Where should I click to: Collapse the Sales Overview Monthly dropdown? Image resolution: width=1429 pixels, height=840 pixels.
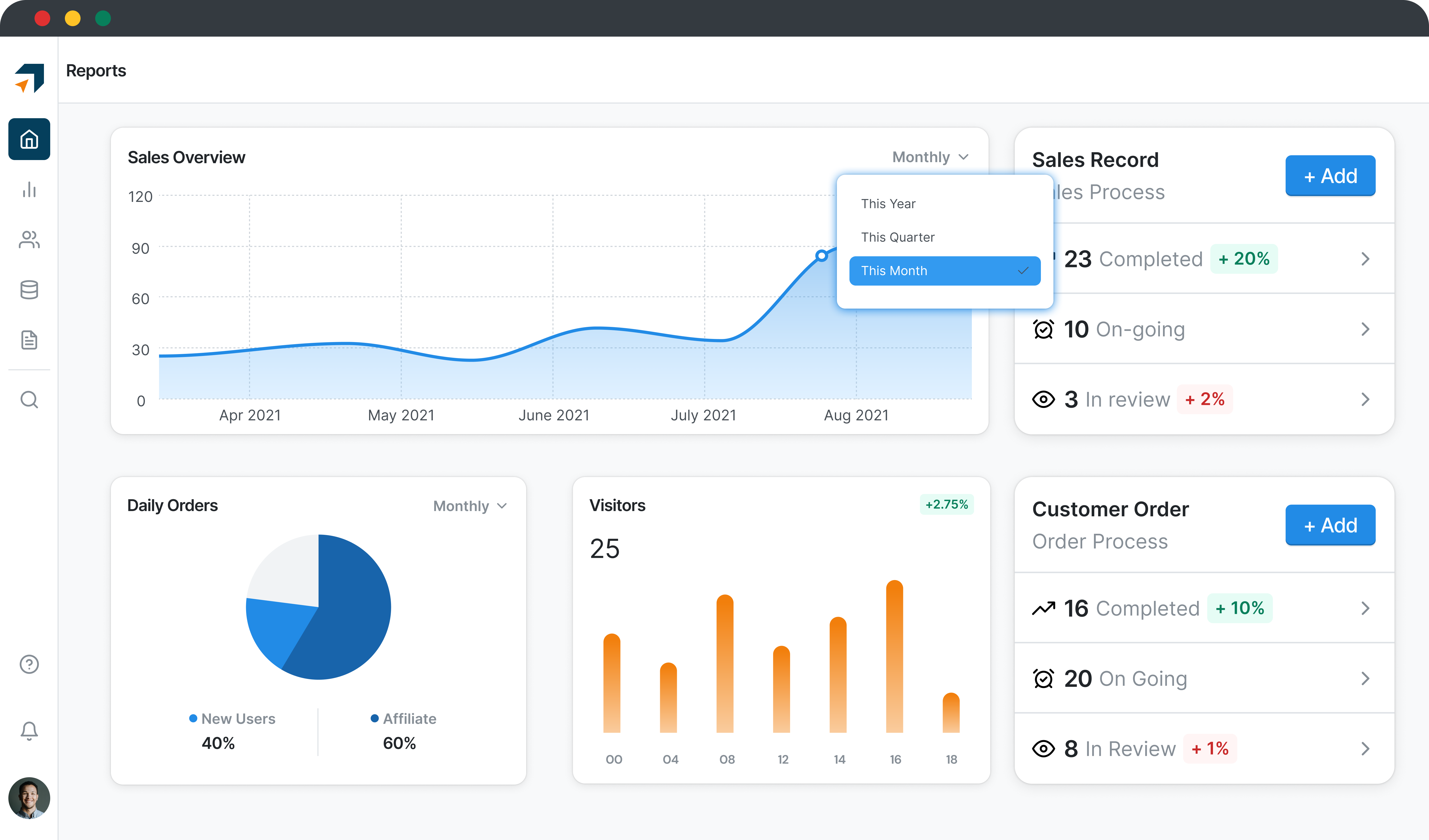click(x=931, y=157)
